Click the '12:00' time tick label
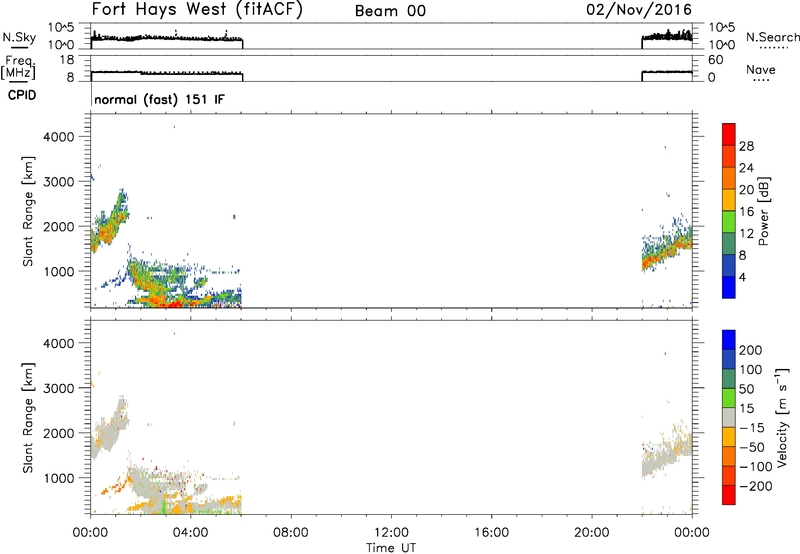Image resolution: width=800 pixels, height=554 pixels. pyautogui.click(x=391, y=533)
